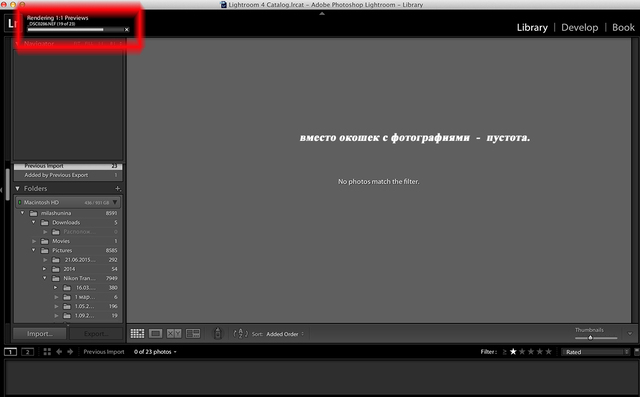Collapse the Pictures folder
Viewport: 640px width, 397px height.
click(x=33, y=250)
